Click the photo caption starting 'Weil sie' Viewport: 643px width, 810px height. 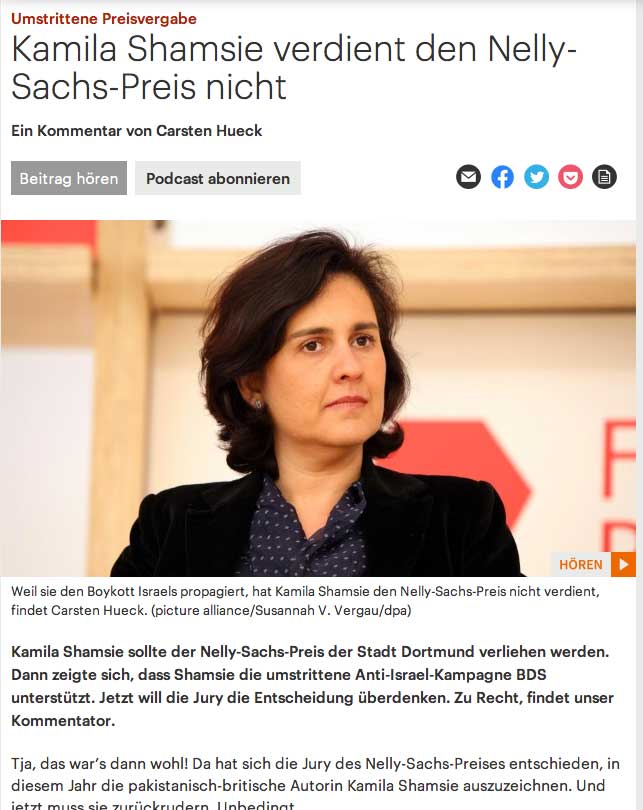coord(306,600)
